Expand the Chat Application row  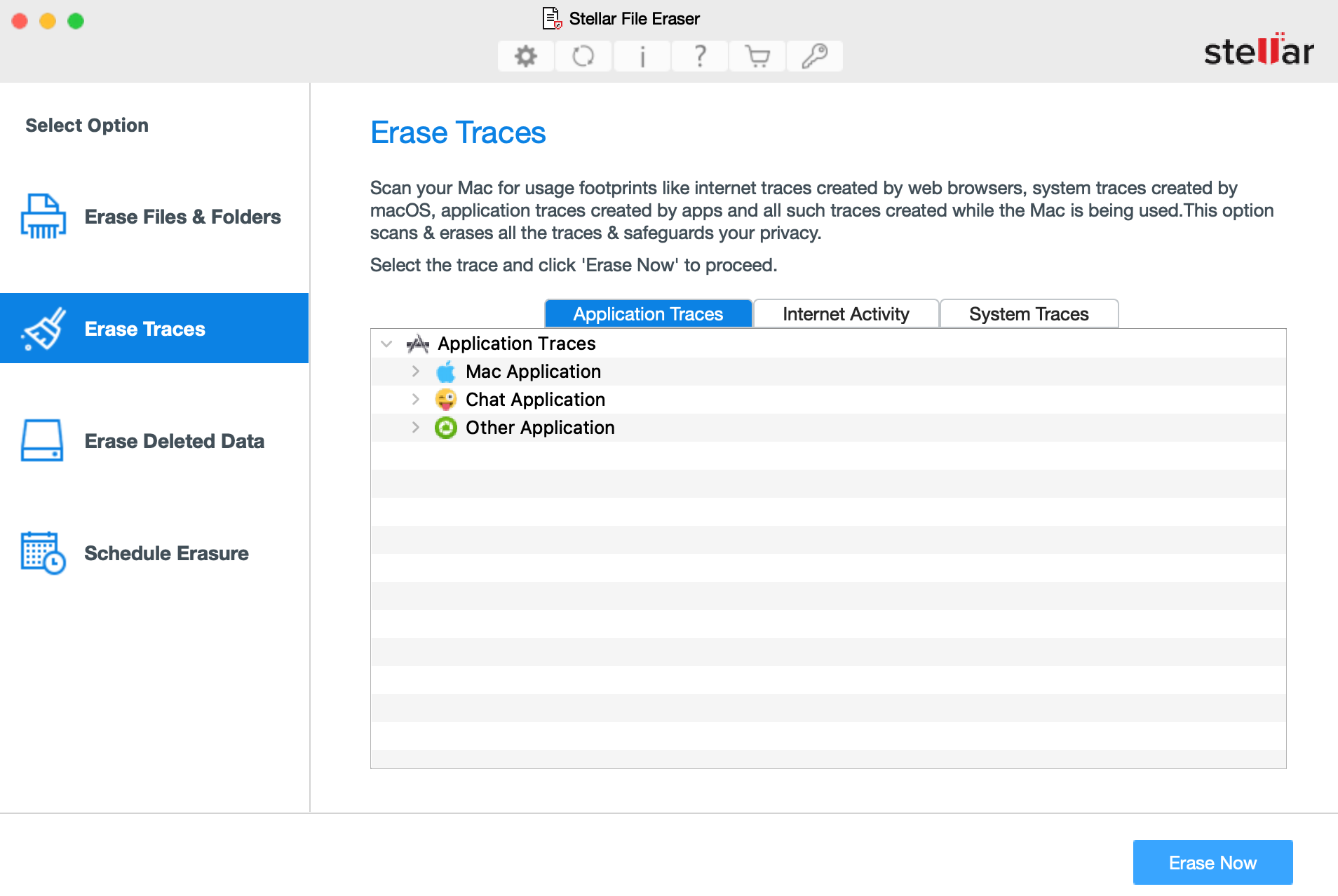point(415,399)
